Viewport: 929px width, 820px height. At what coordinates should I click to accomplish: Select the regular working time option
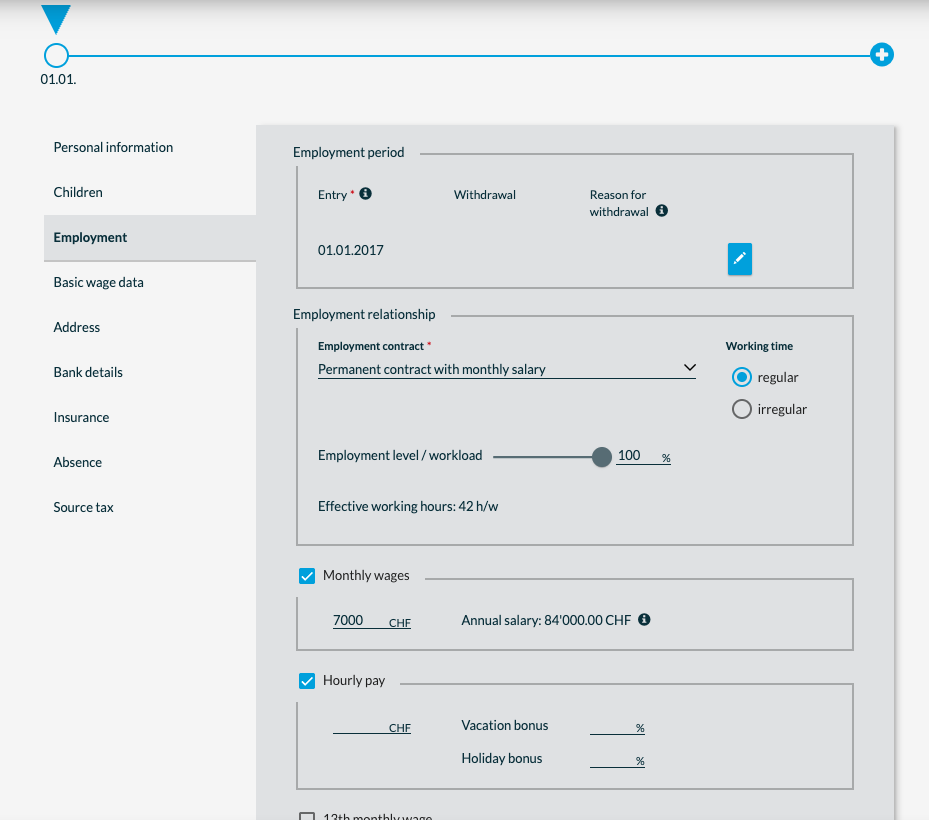742,377
